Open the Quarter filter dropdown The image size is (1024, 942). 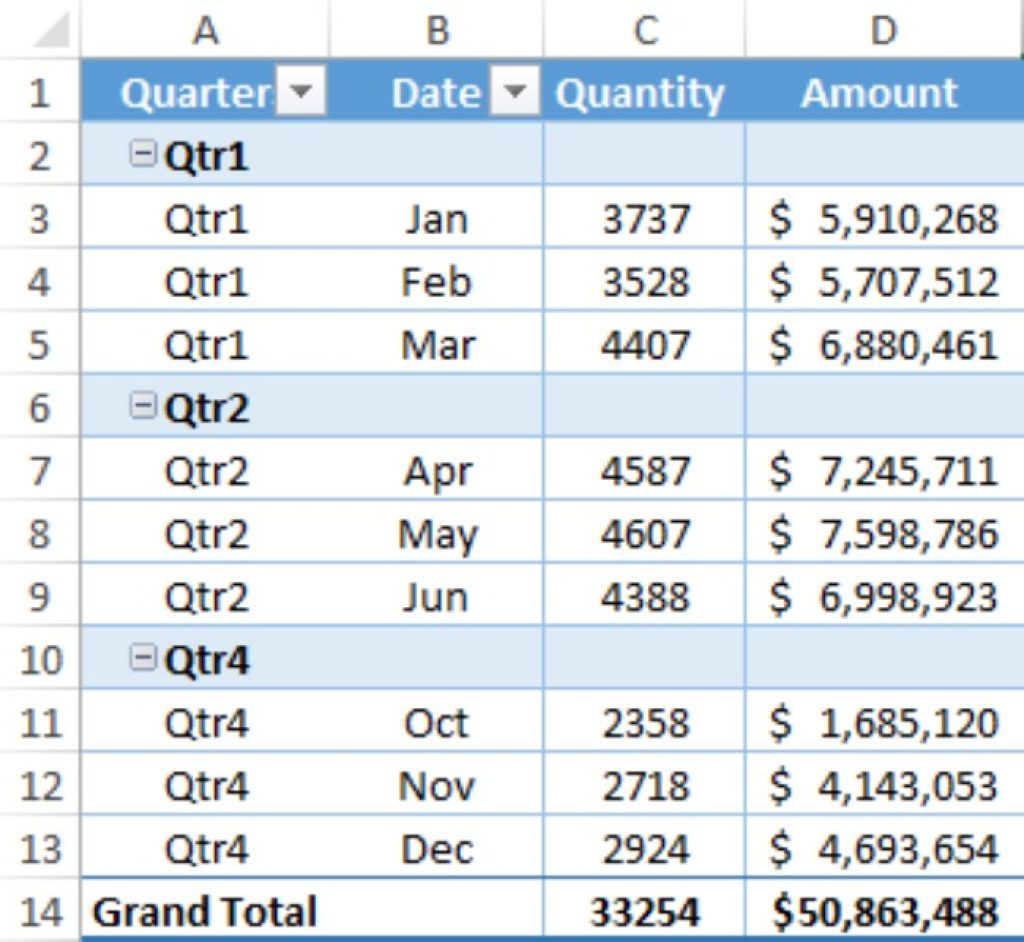click(301, 94)
